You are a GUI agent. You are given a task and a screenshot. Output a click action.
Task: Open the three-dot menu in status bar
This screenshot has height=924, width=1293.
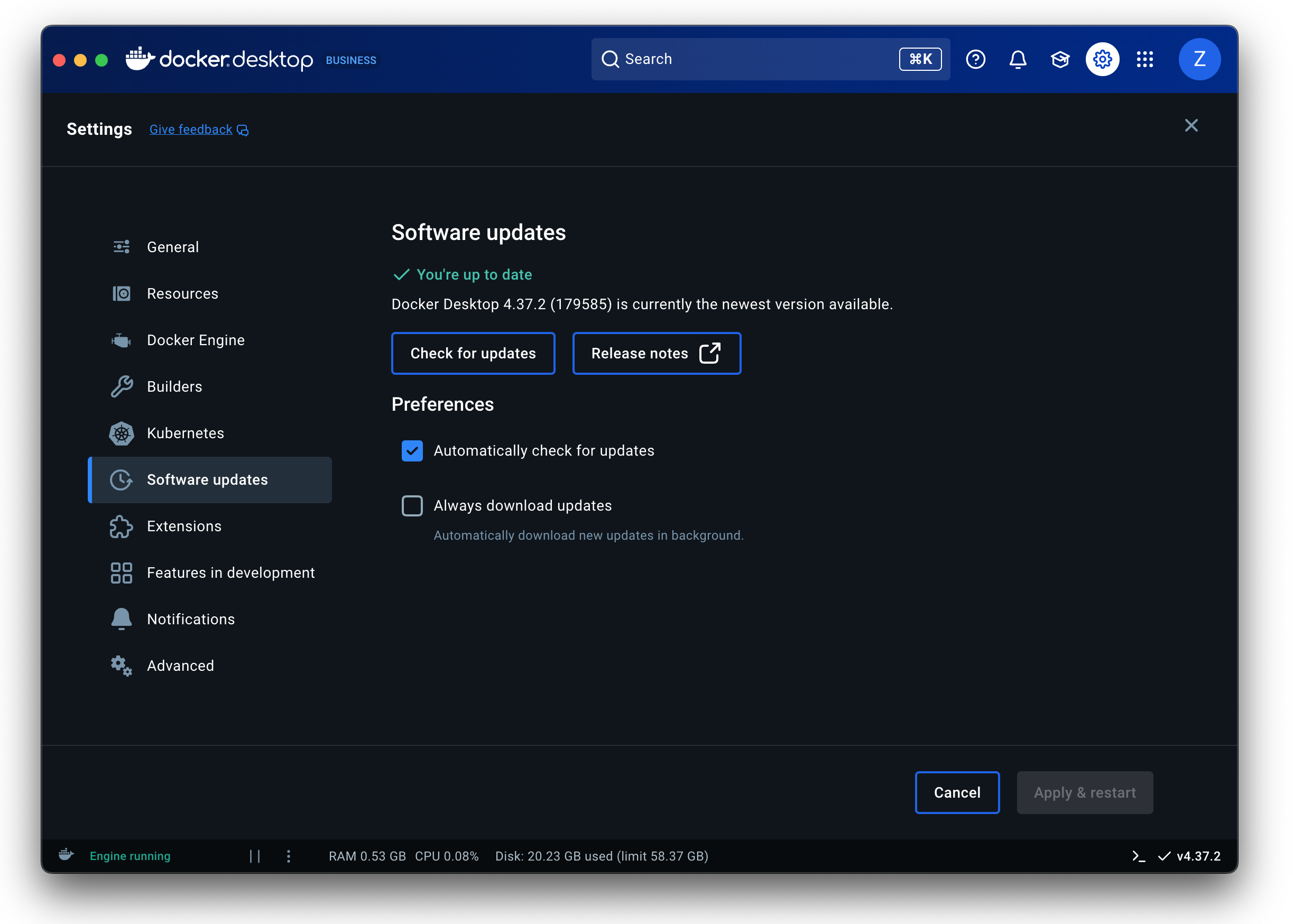[289, 856]
